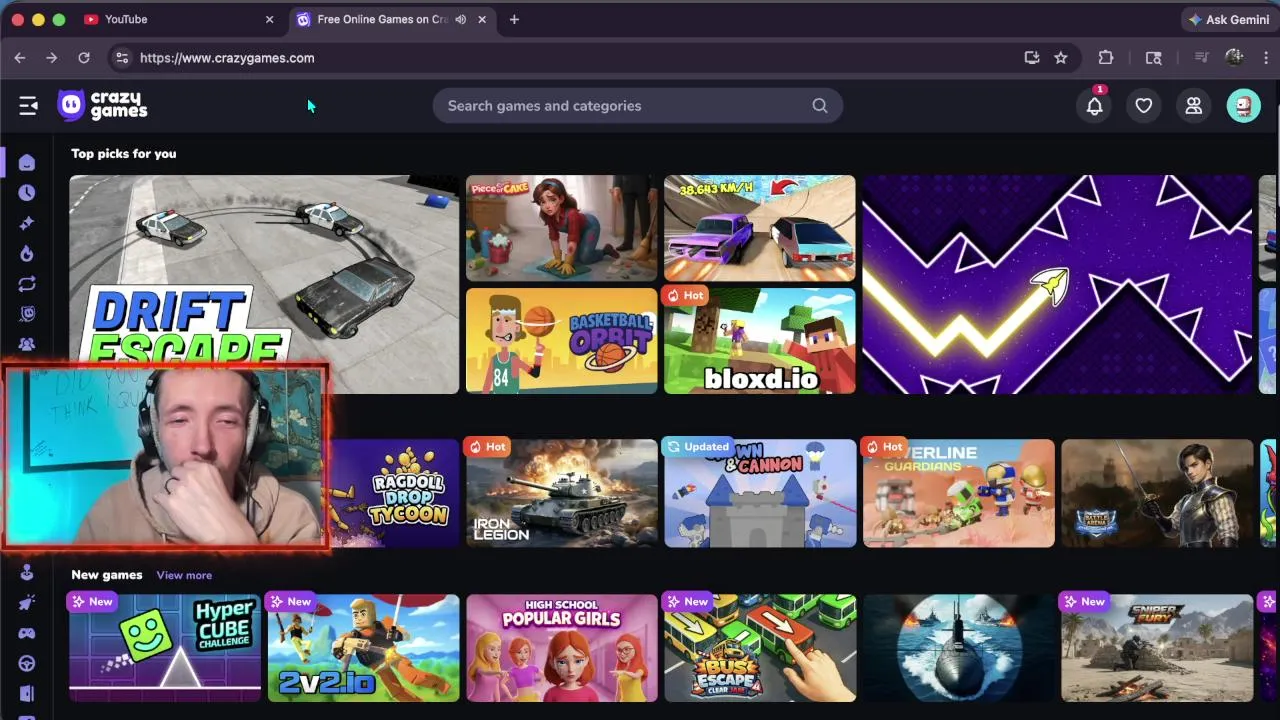Reload the current page

click(x=84, y=58)
